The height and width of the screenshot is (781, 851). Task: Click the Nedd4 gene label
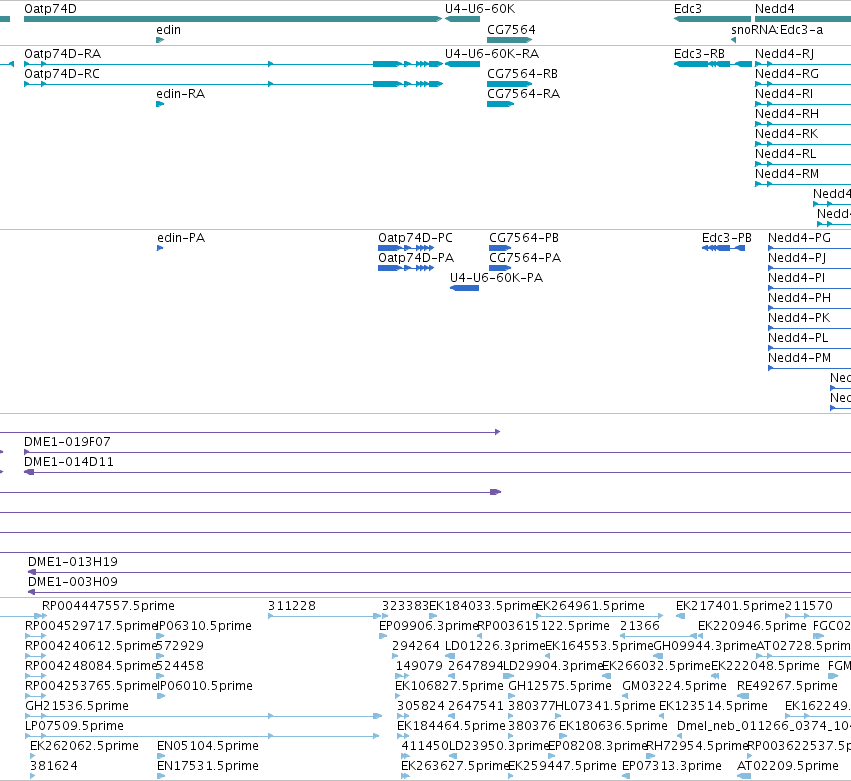click(774, 9)
